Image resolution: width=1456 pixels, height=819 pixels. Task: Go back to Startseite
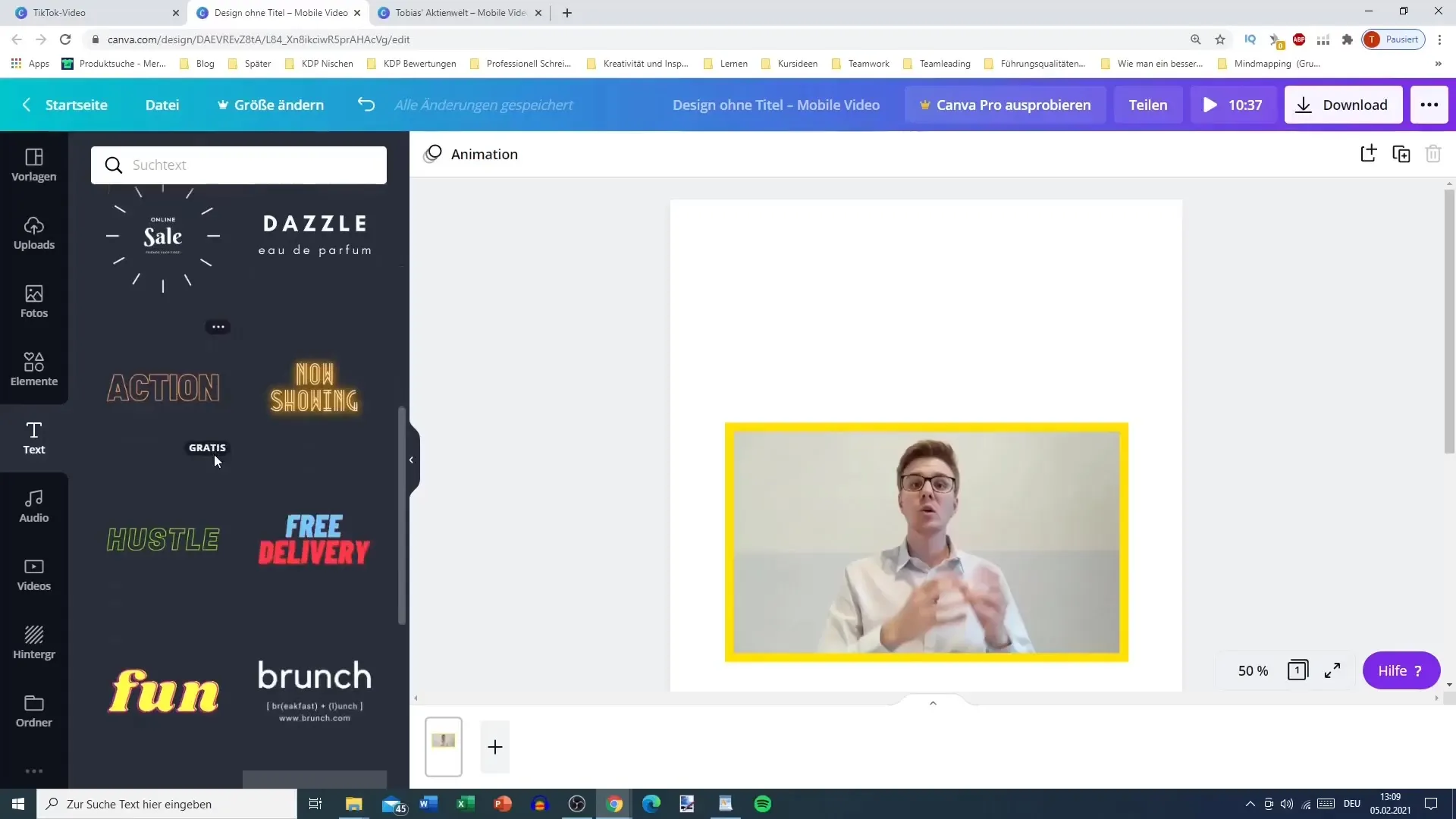coord(64,105)
